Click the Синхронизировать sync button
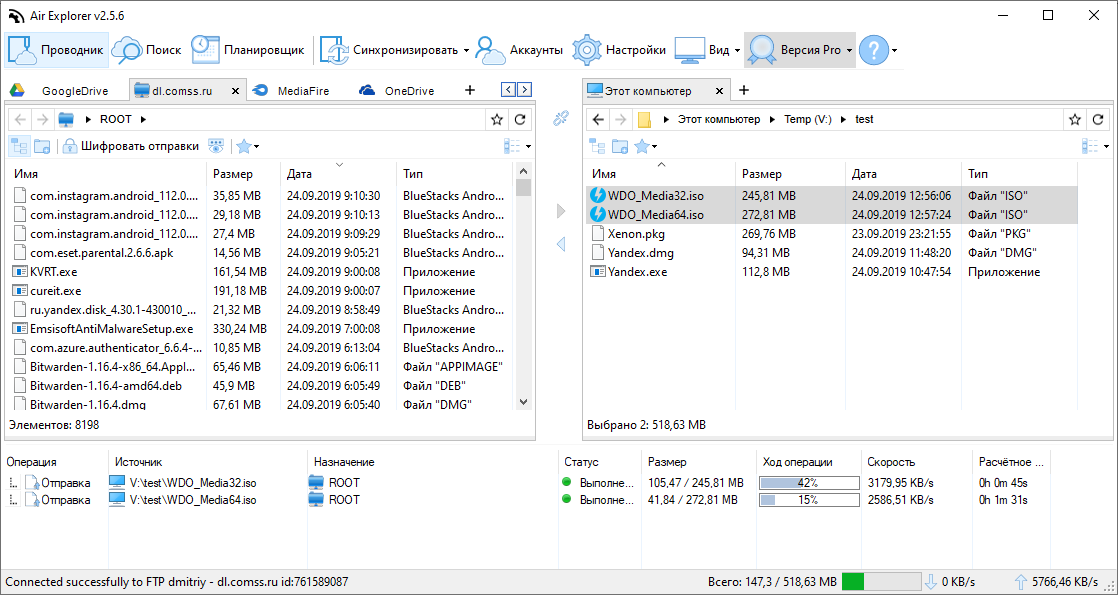1118x595 pixels. click(x=389, y=50)
